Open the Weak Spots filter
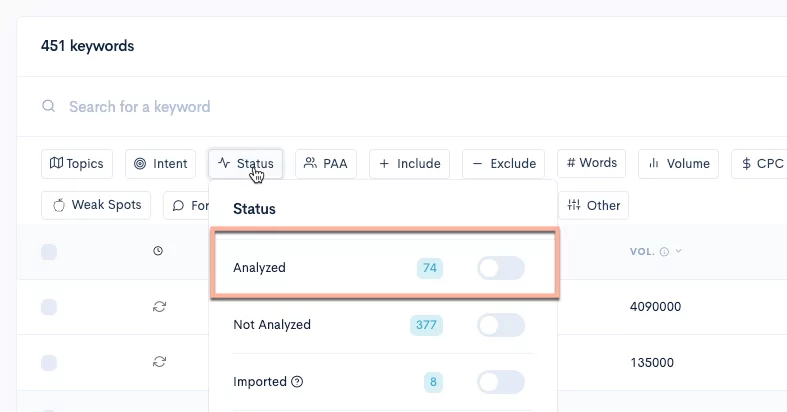The image size is (787, 412). tap(96, 205)
